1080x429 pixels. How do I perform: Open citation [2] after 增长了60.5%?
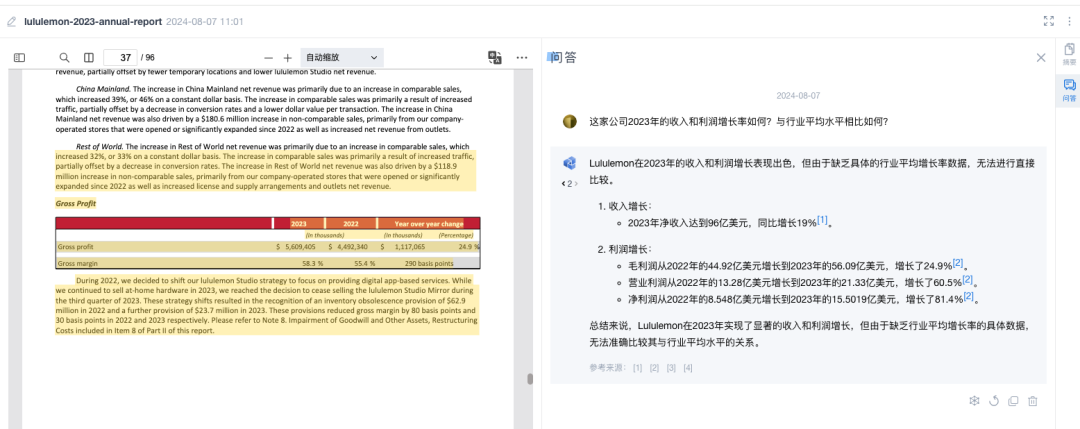pyautogui.click(x=967, y=280)
